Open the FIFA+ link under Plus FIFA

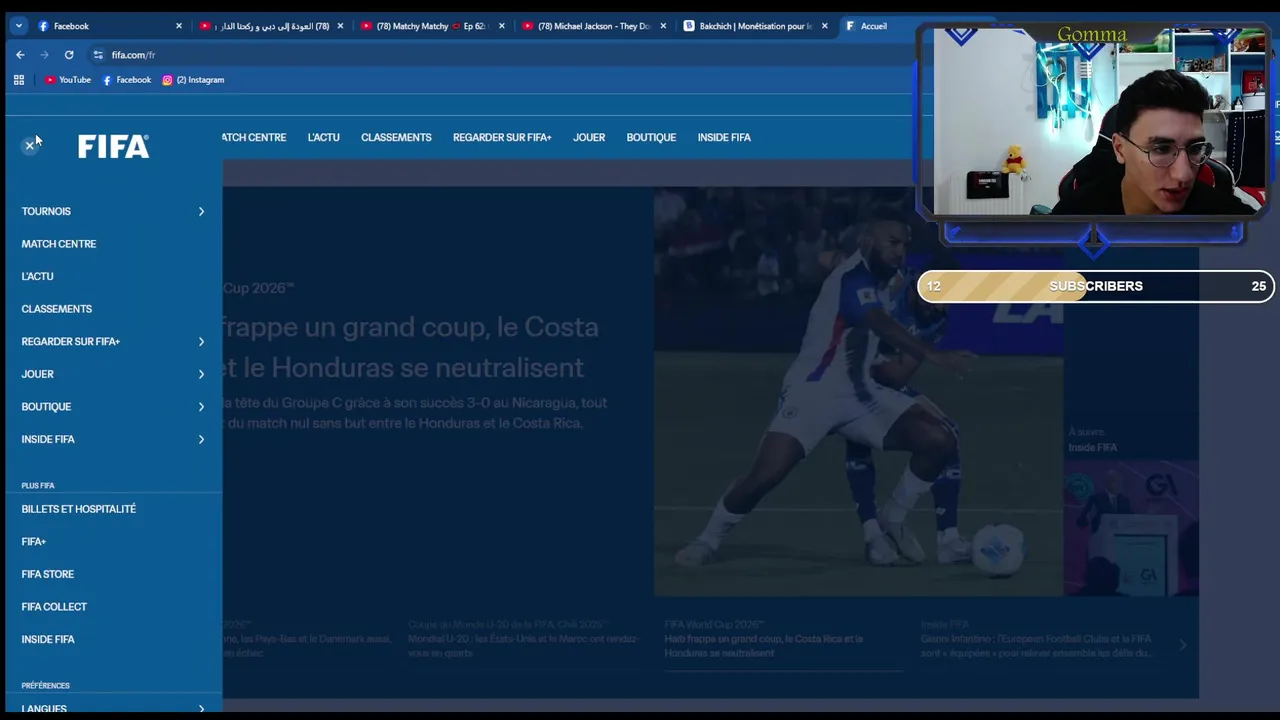[x=34, y=542]
